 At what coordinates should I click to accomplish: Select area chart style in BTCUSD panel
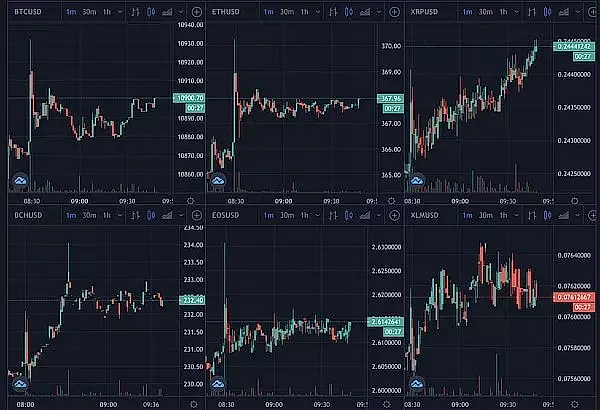167,12
